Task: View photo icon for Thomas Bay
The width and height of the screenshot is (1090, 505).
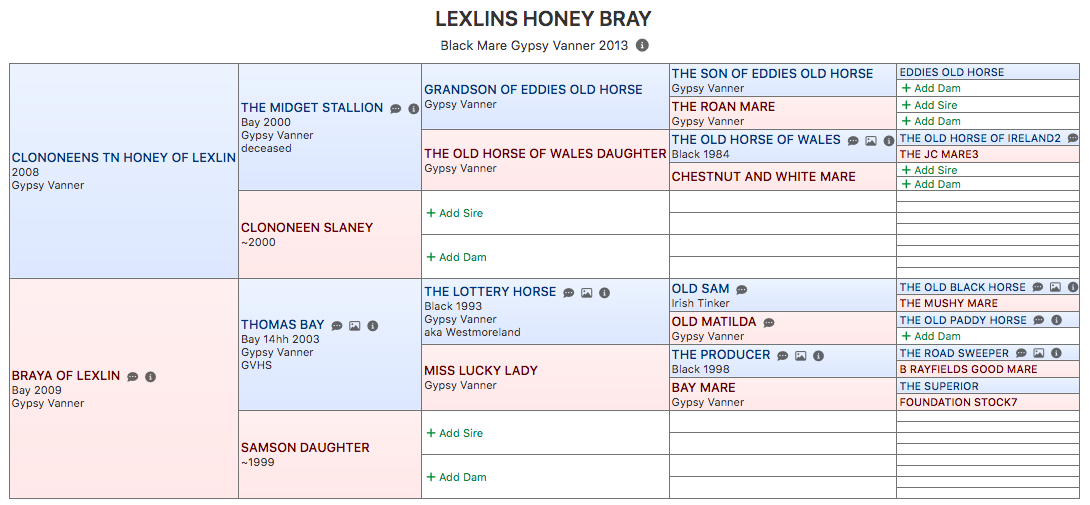Action: (355, 326)
